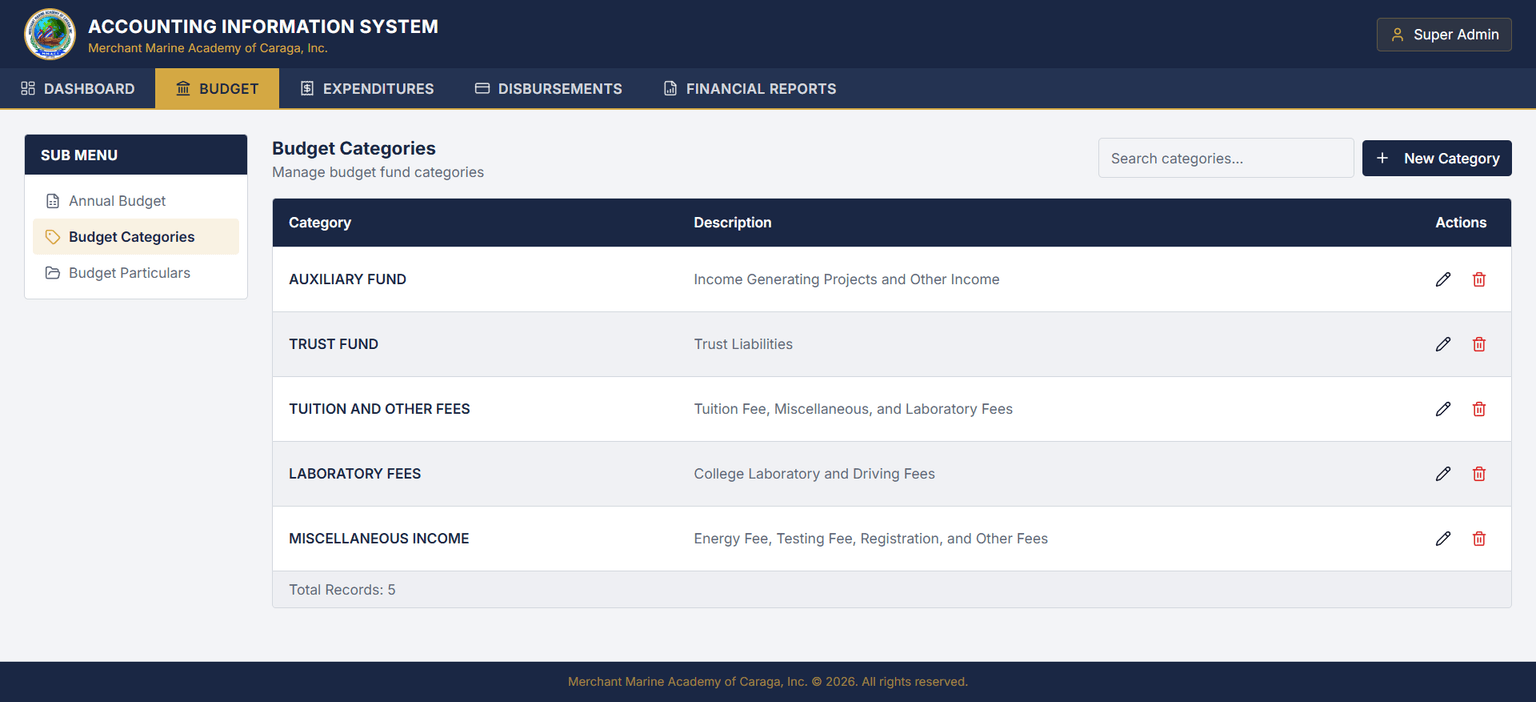Focus the Search categories input field
This screenshot has height=702, width=1536.
(1226, 158)
